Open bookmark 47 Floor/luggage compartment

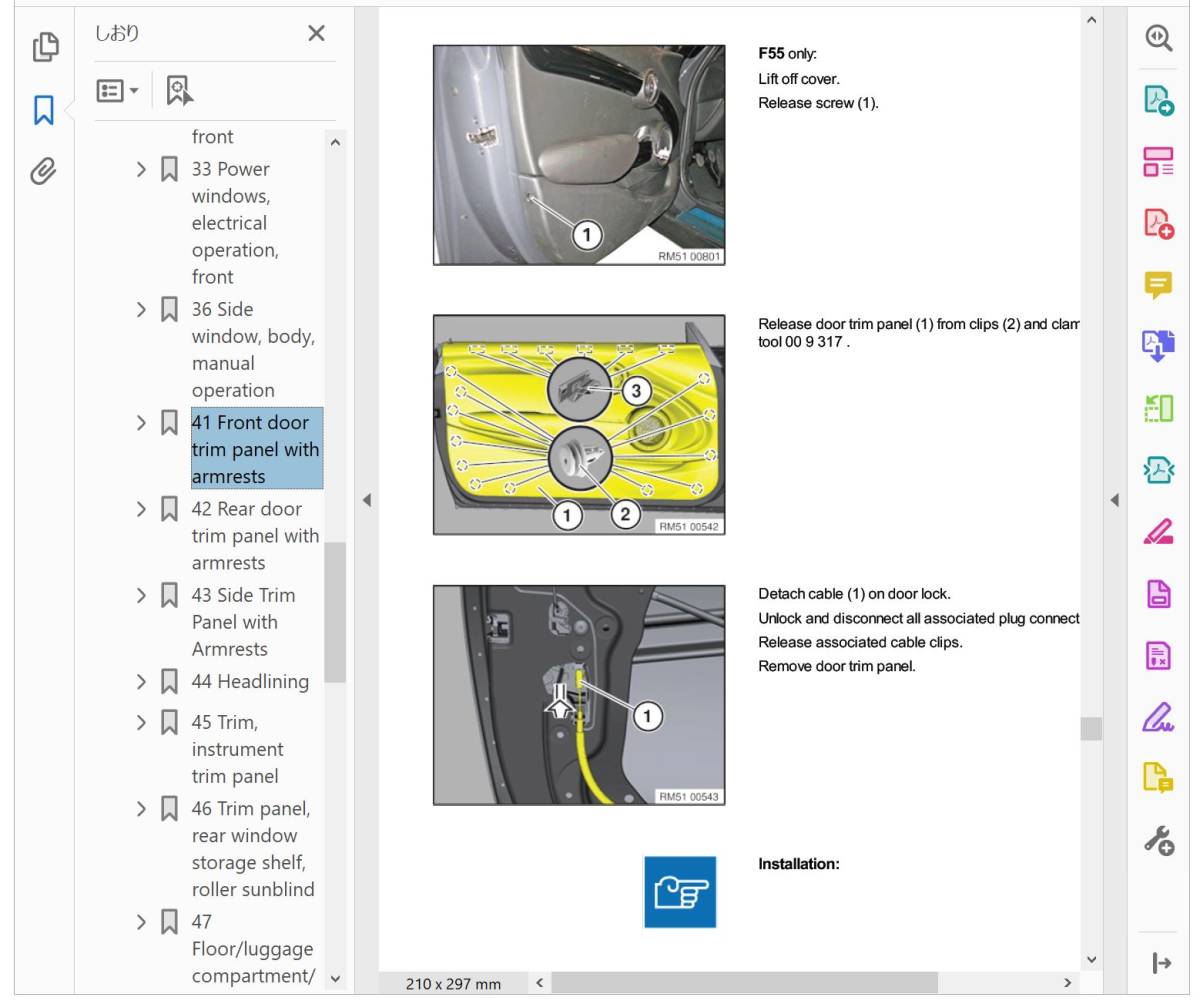252,948
